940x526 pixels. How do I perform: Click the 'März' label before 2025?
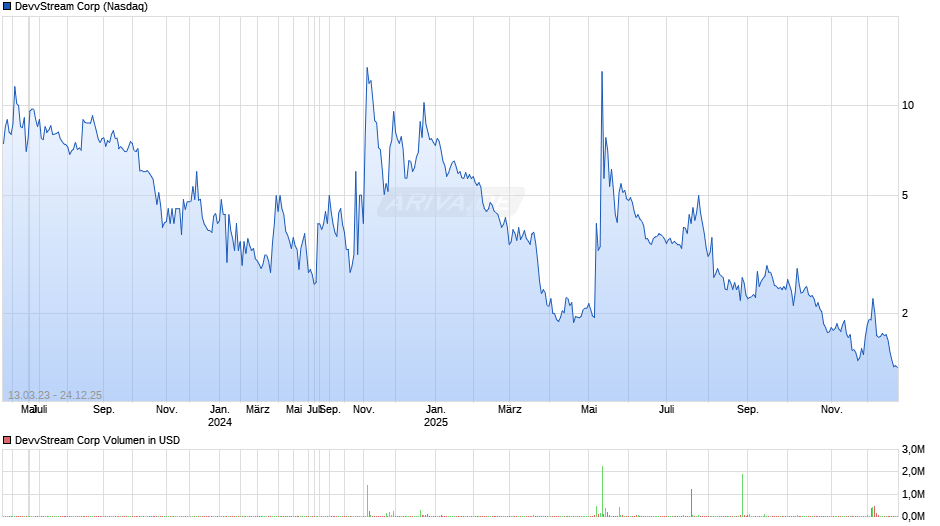click(258, 410)
